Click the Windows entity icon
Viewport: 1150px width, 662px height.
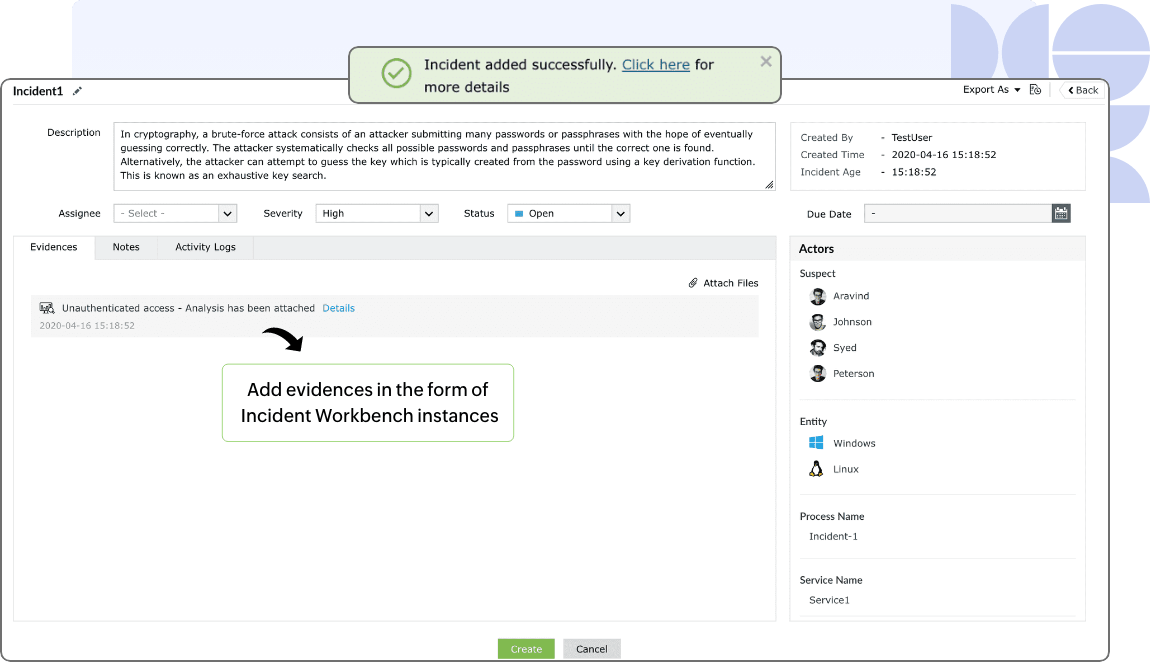point(816,443)
